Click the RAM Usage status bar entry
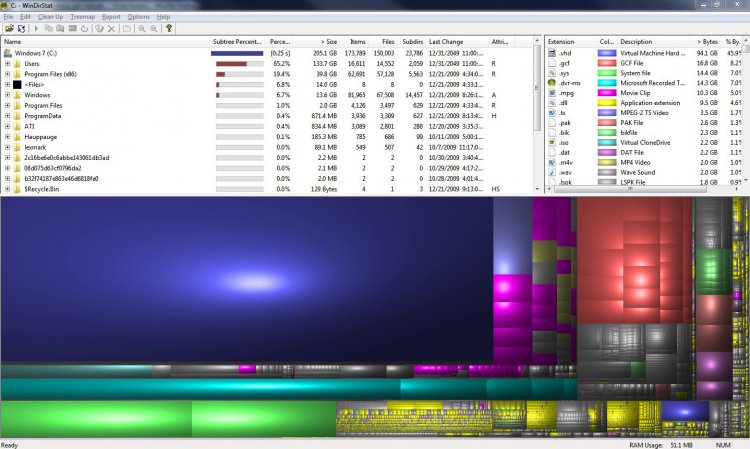750x449 pixels. click(x=661, y=445)
